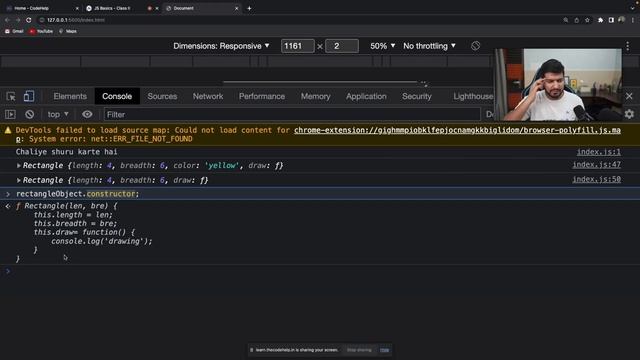Switch to the Lighthouse tab
Viewport: 640px width, 360px height.
(x=473, y=96)
